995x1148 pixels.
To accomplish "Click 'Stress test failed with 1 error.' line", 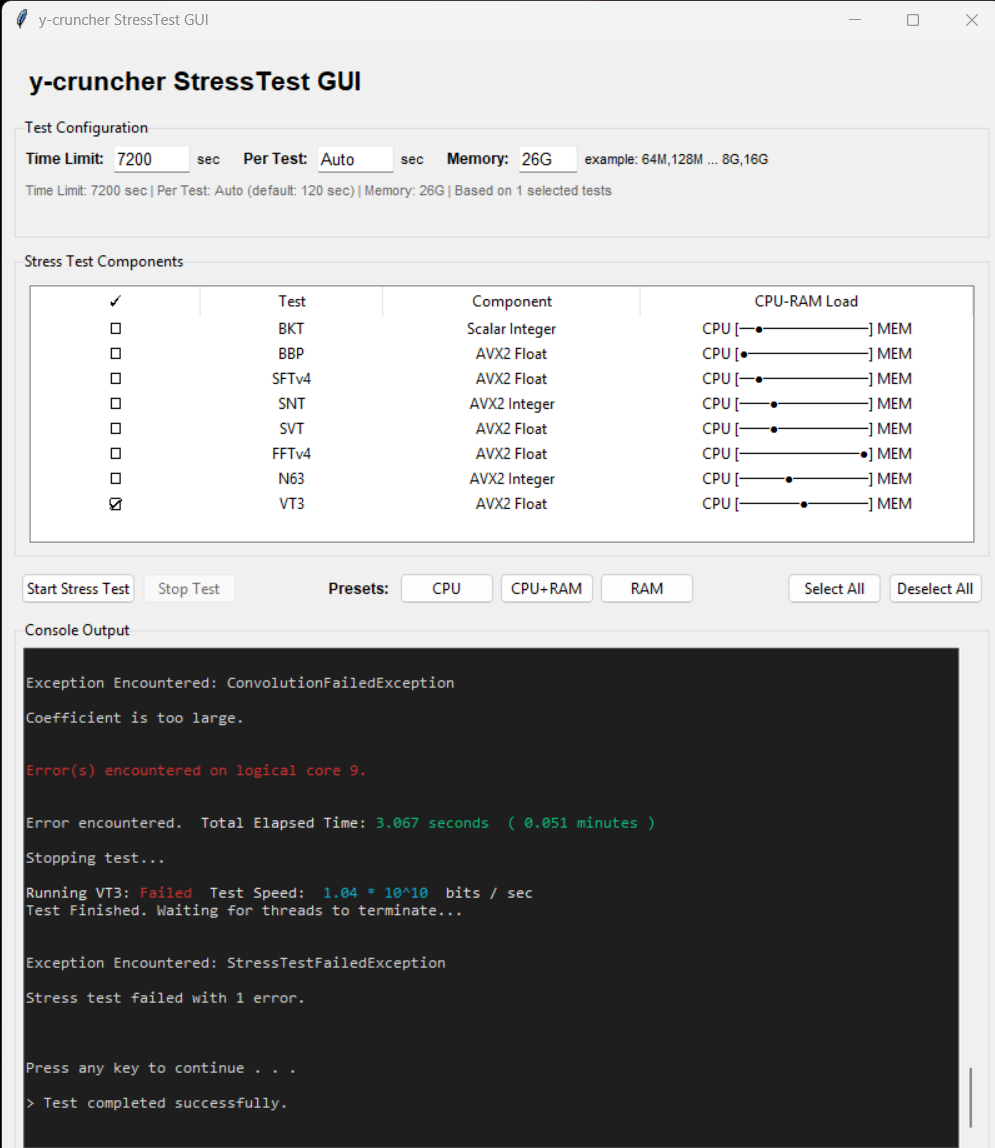I will (165, 998).
